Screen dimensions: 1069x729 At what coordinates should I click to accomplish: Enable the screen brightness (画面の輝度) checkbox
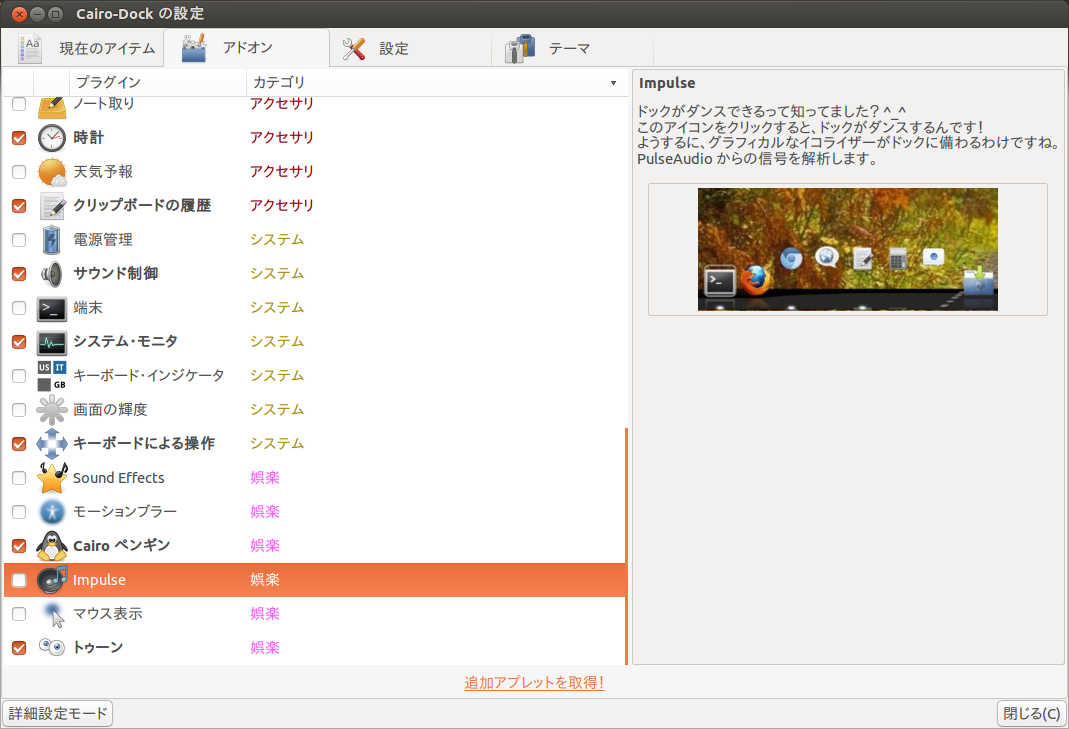pos(19,410)
